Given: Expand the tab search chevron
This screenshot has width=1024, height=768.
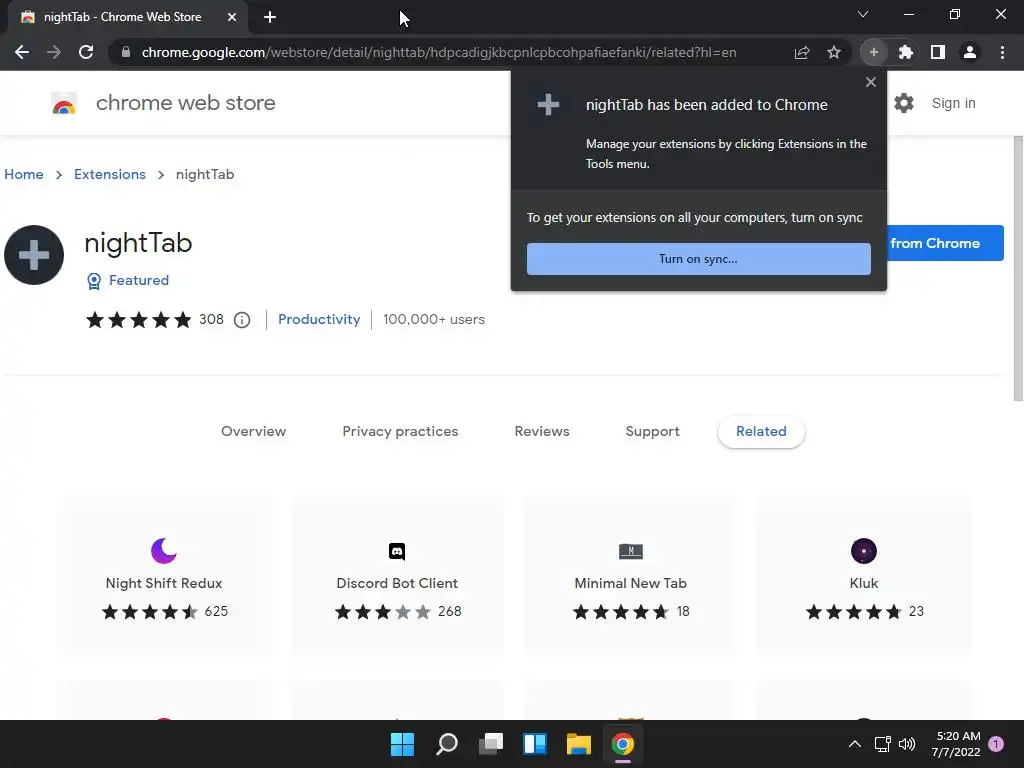Looking at the screenshot, I should pyautogui.click(x=863, y=14).
